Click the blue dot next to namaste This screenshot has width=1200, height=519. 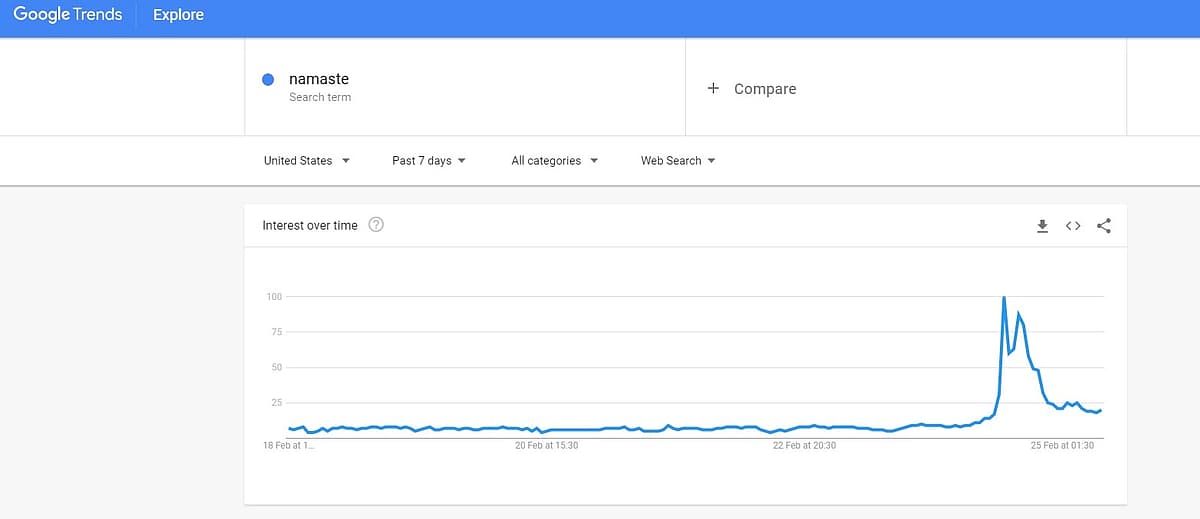point(268,80)
